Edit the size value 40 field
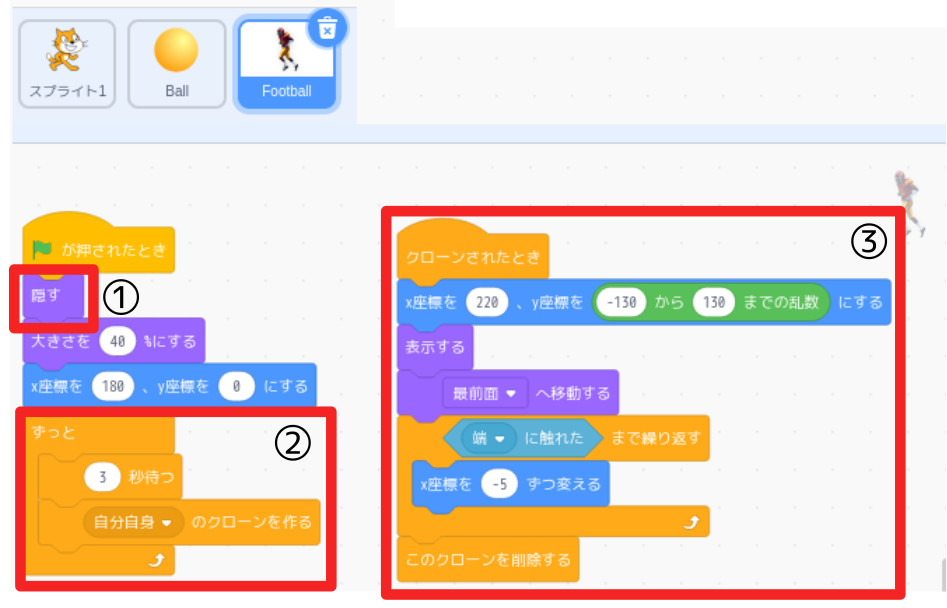 point(117,341)
